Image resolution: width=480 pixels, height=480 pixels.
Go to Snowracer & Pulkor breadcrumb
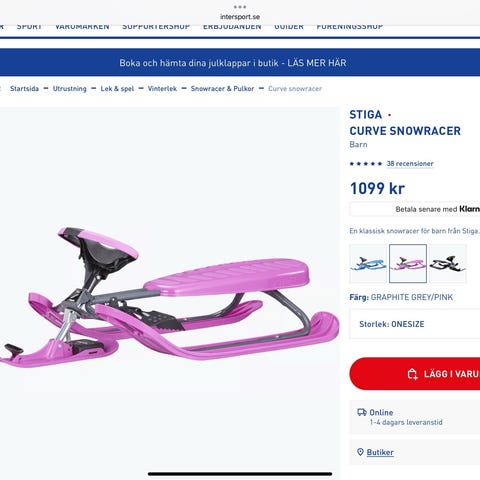click(222, 89)
